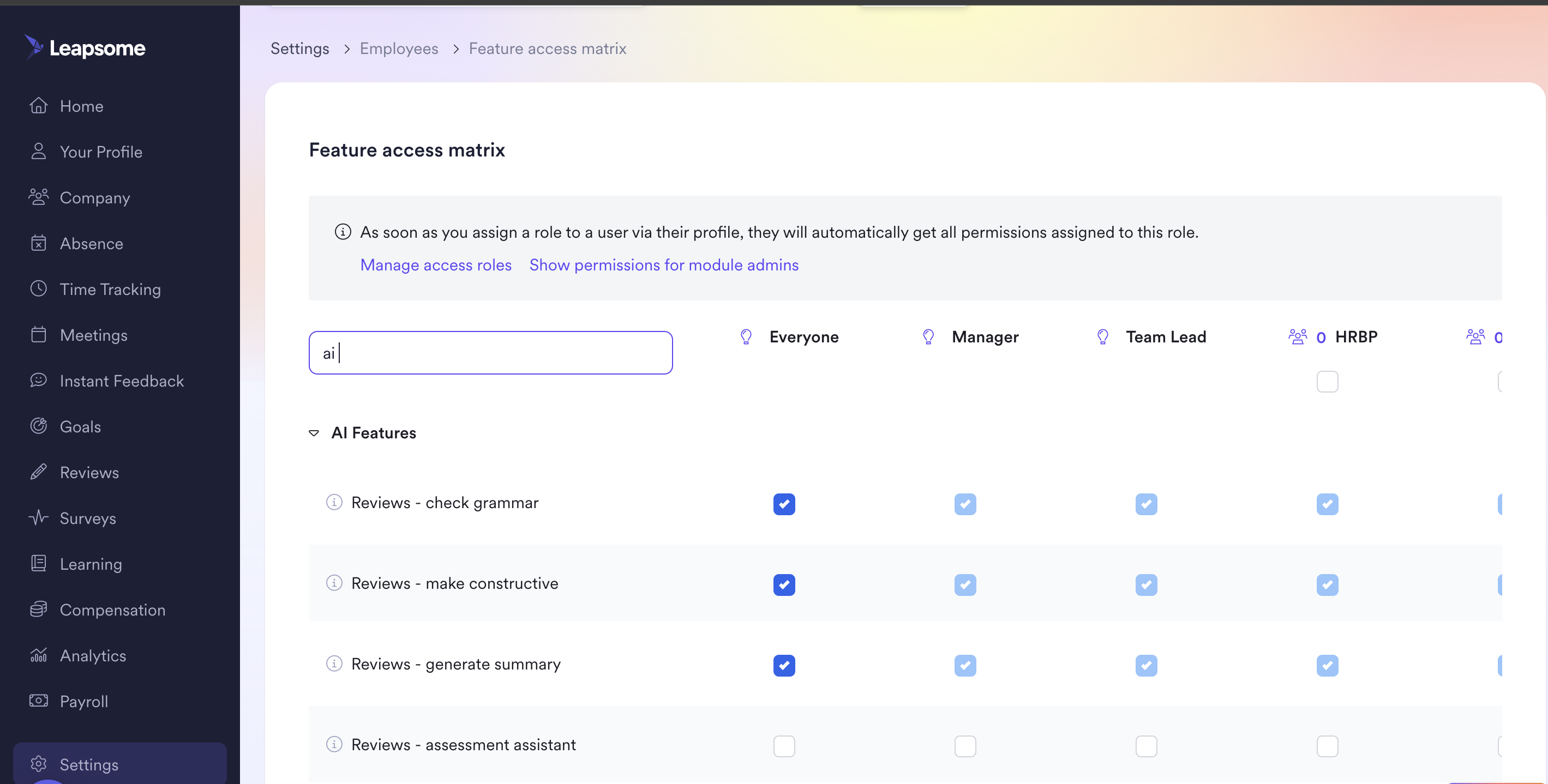Collapse the AI Features section
Image resolution: width=1548 pixels, height=784 pixels.
coord(314,433)
